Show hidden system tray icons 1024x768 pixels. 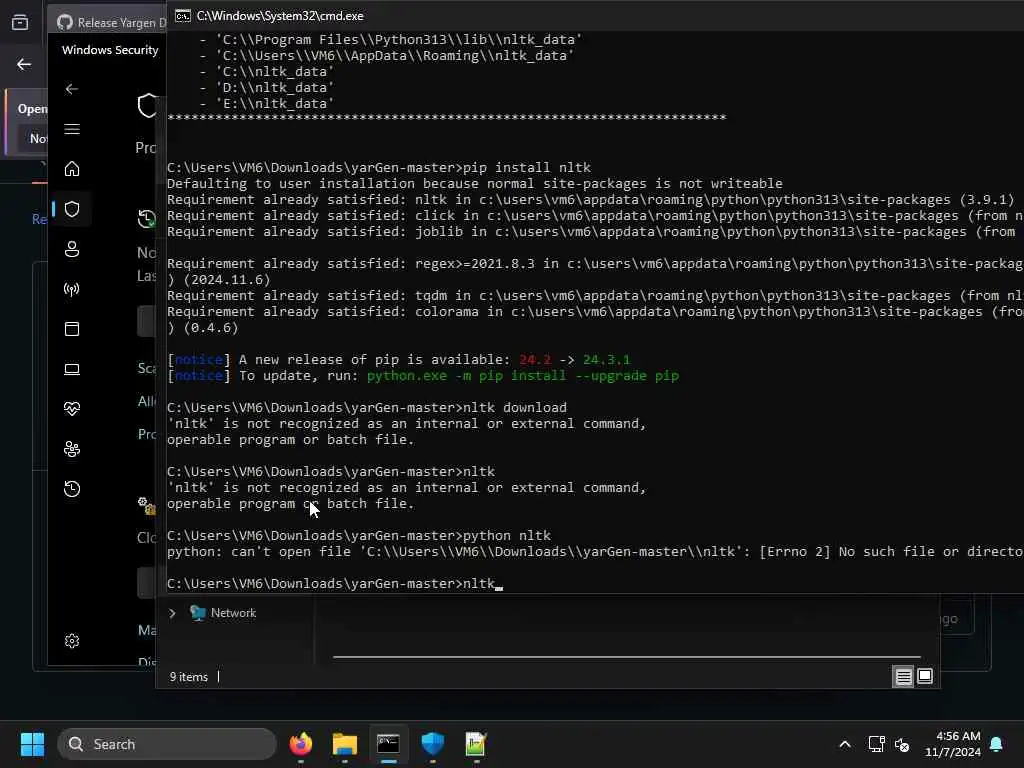[x=844, y=744]
